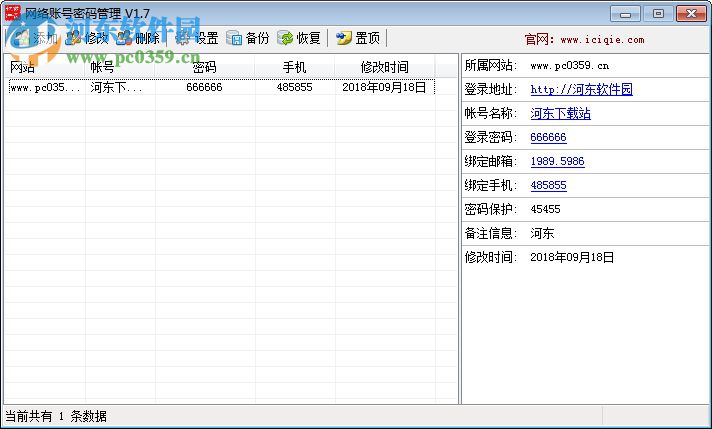Click the 2018年09月18日 value in the detail panel
Screen dimensions: 712x429
pos(572,257)
